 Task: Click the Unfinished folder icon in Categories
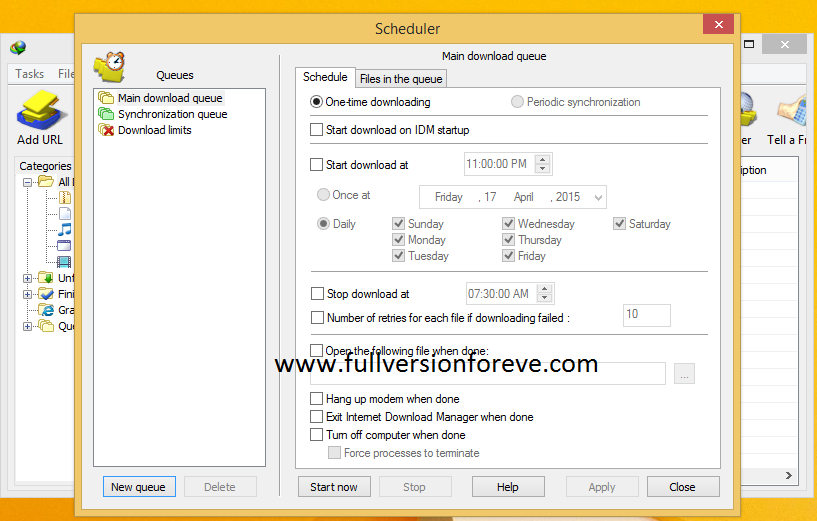pyautogui.click(x=46, y=278)
